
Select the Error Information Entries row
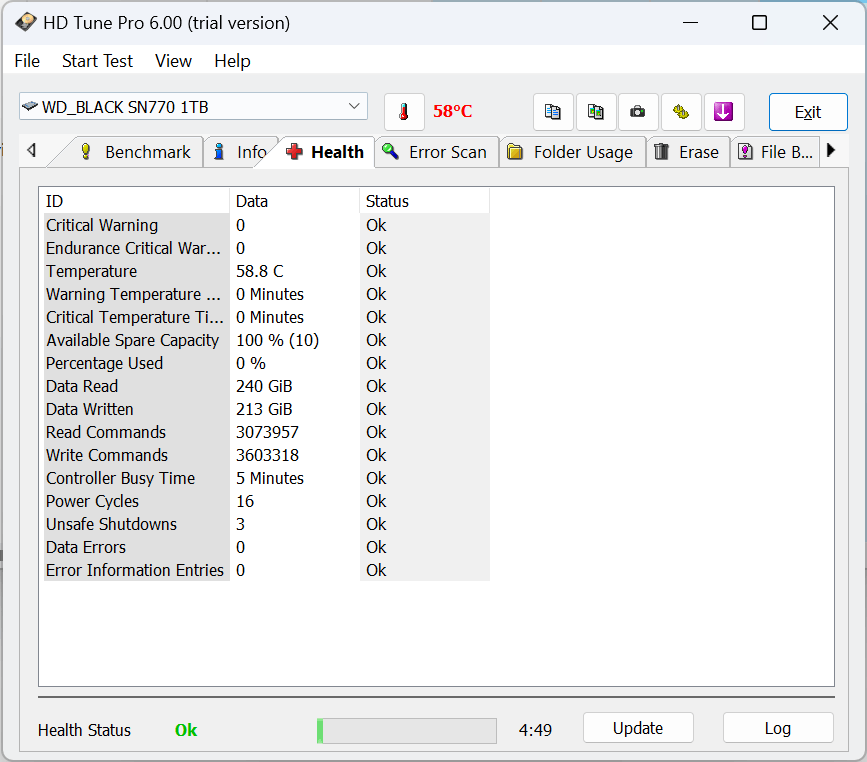pyautogui.click(x=267, y=570)
